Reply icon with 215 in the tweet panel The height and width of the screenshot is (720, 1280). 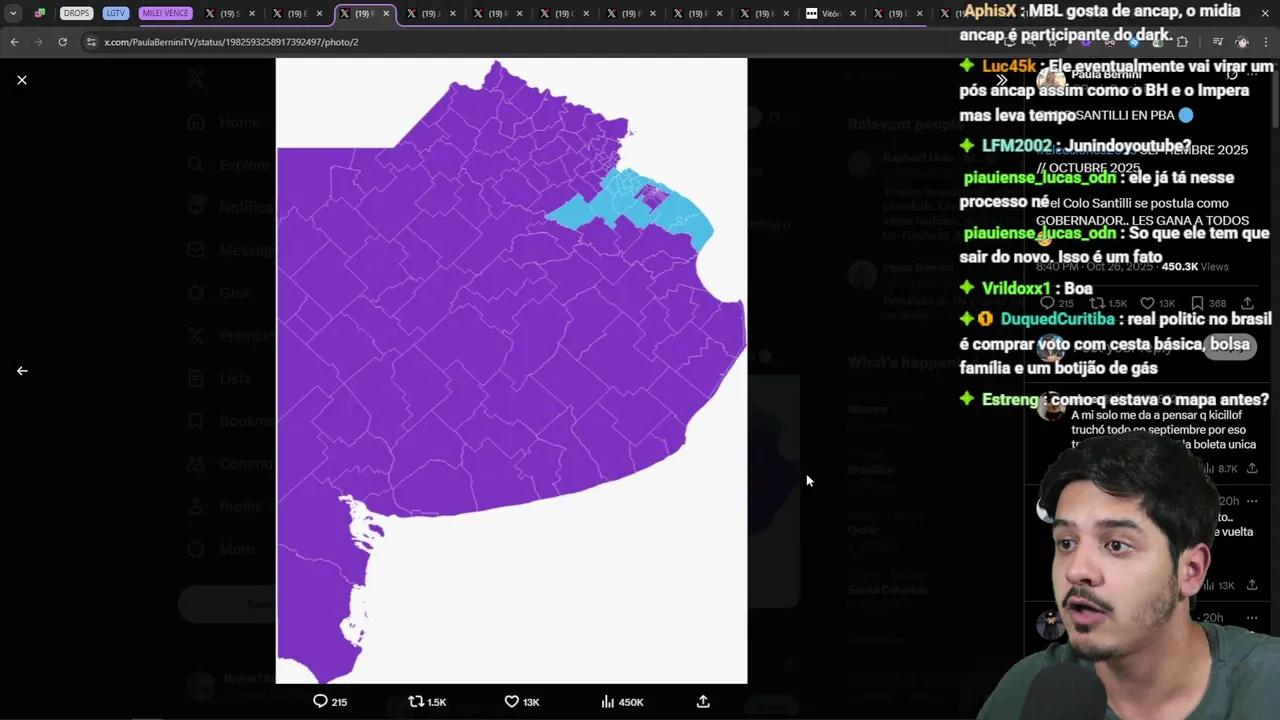[1047, 303]
